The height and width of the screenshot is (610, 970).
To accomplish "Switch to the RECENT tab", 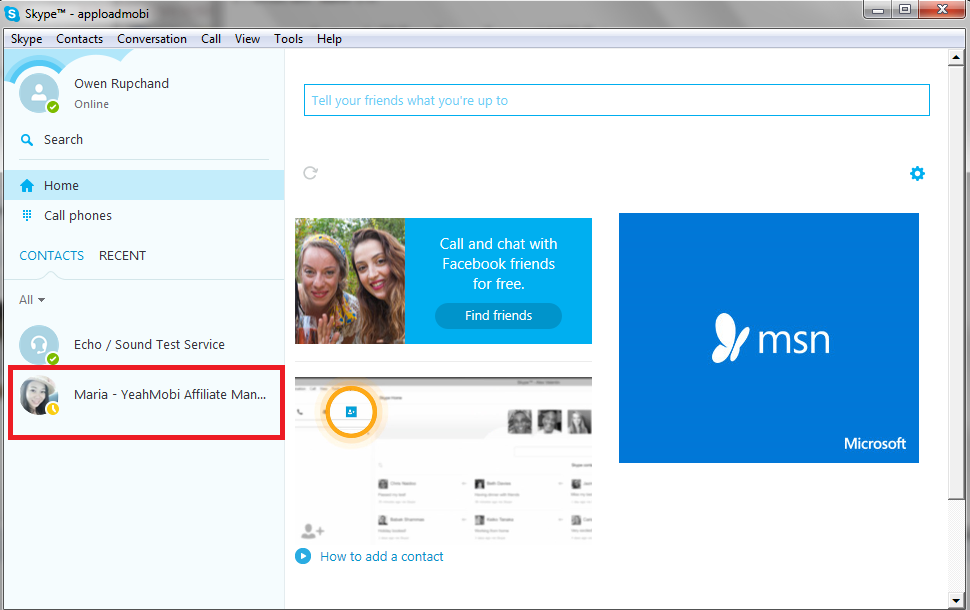I will pos(122,256).
